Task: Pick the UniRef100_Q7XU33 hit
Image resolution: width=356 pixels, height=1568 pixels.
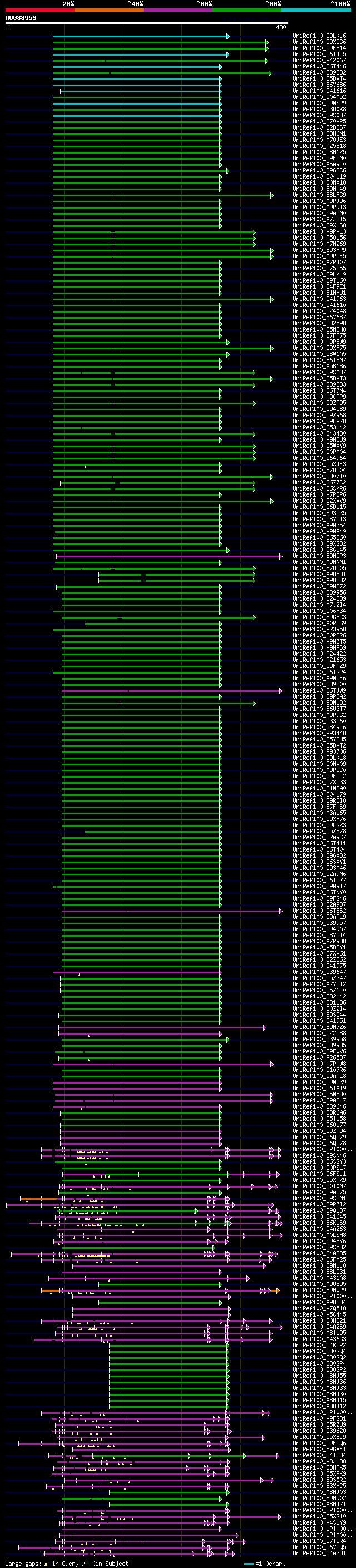Action: [x=319, y=782]
